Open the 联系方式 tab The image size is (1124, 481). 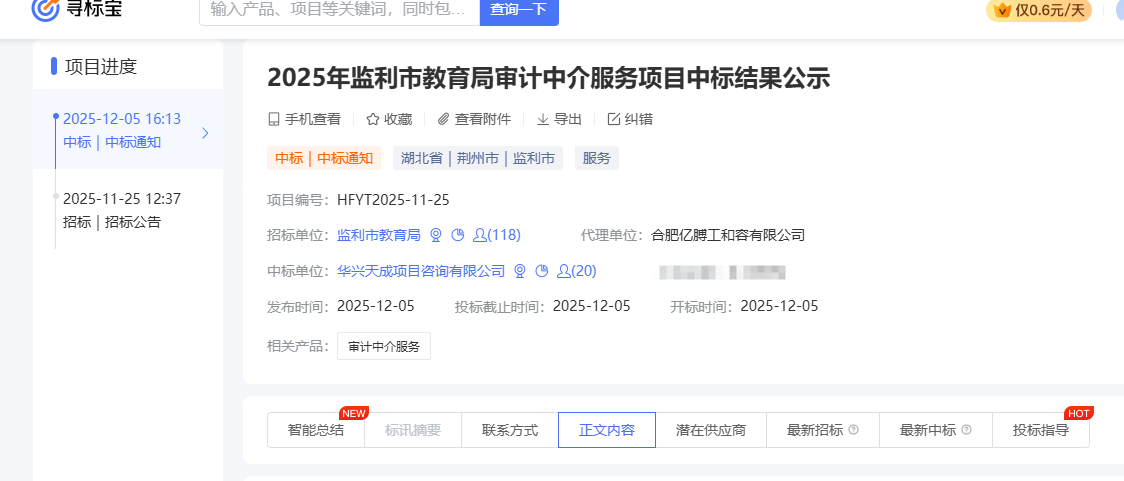(x=510, y=431)
